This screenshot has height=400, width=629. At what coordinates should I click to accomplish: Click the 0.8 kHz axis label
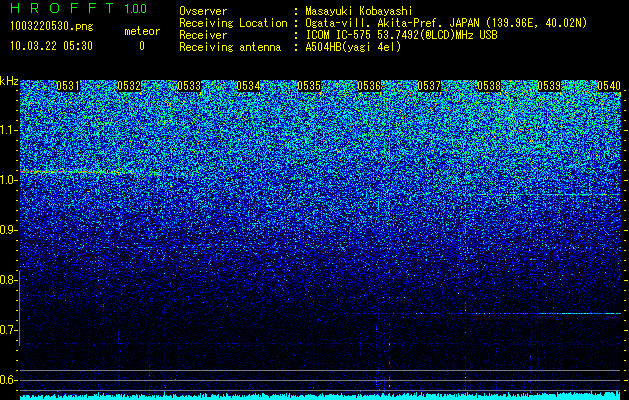pyautogui.click(x=8, y=280)
